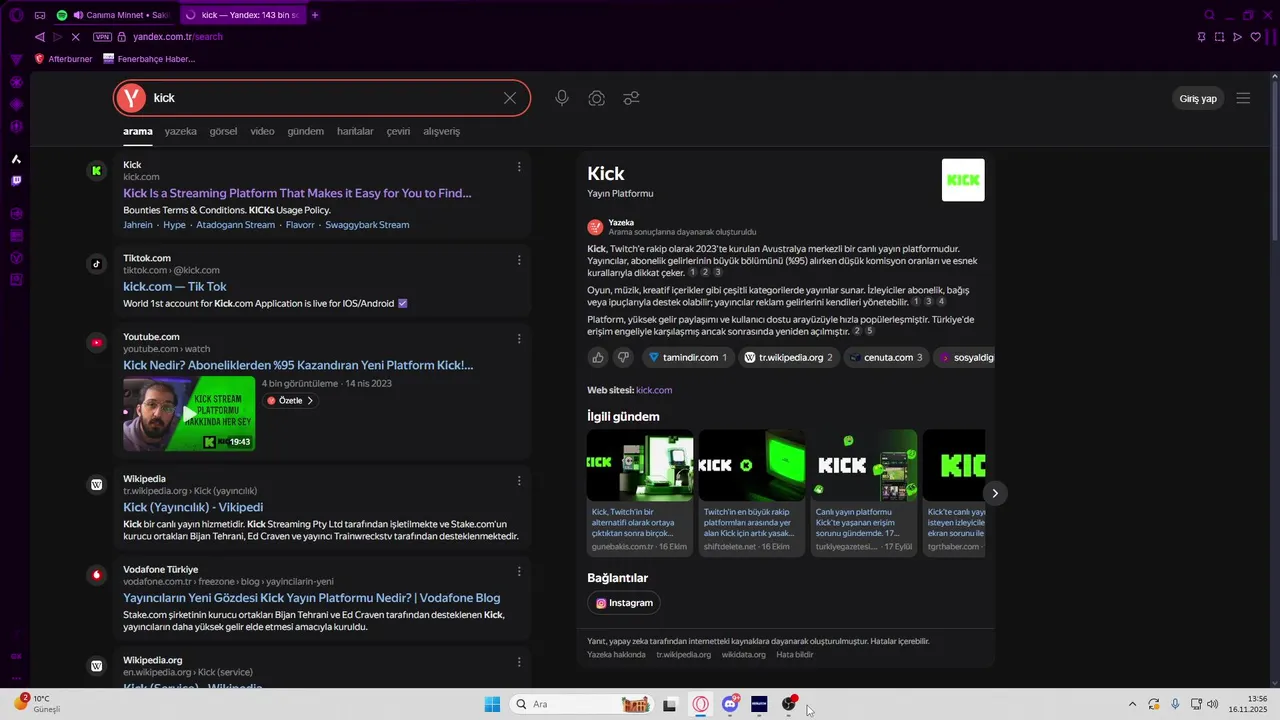The height and width of the screenshot is (720, 1280).
Task: Open options menu for en.wikipedia.org result
Action: (519, 662)
